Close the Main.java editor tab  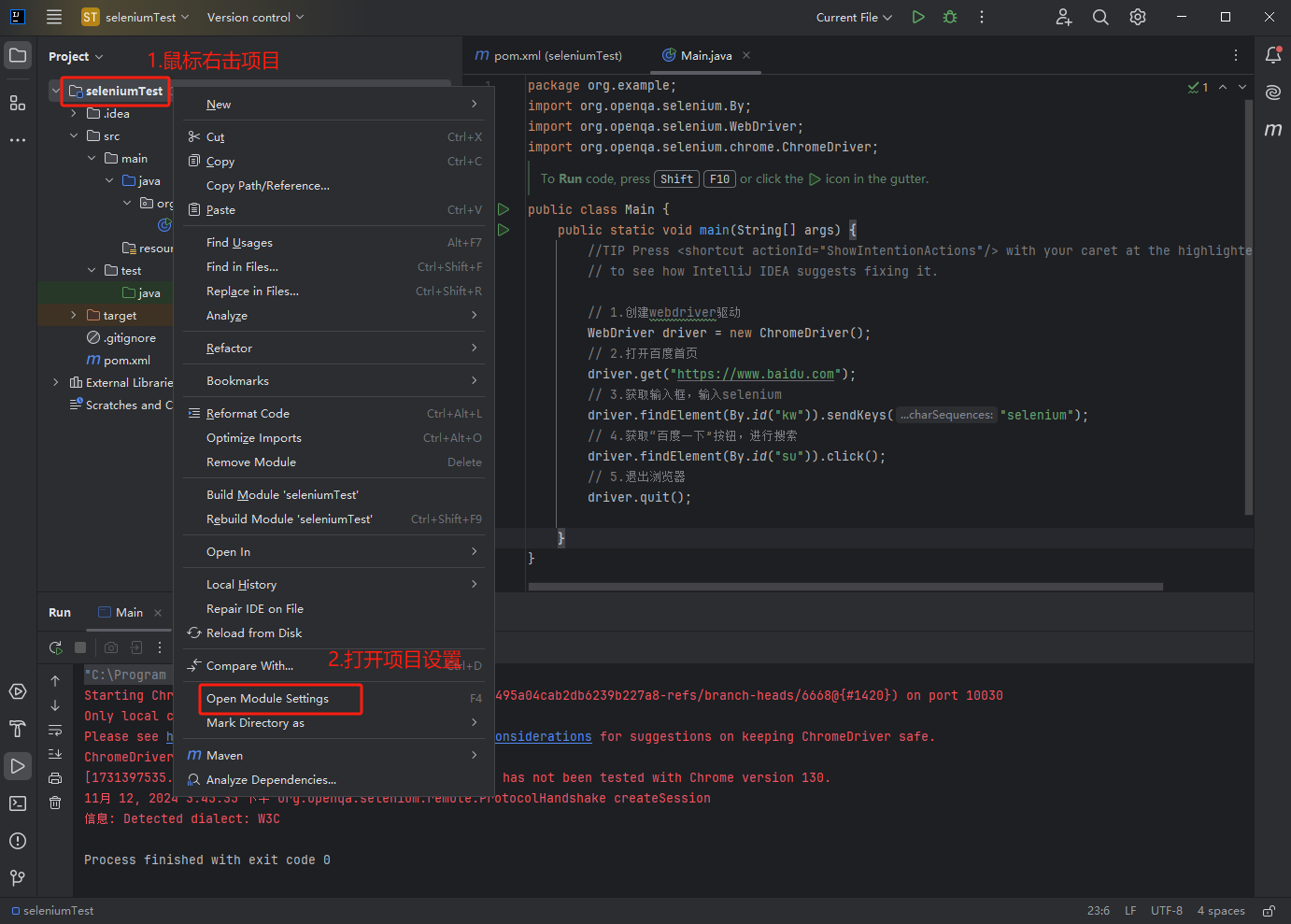[746, 56]
